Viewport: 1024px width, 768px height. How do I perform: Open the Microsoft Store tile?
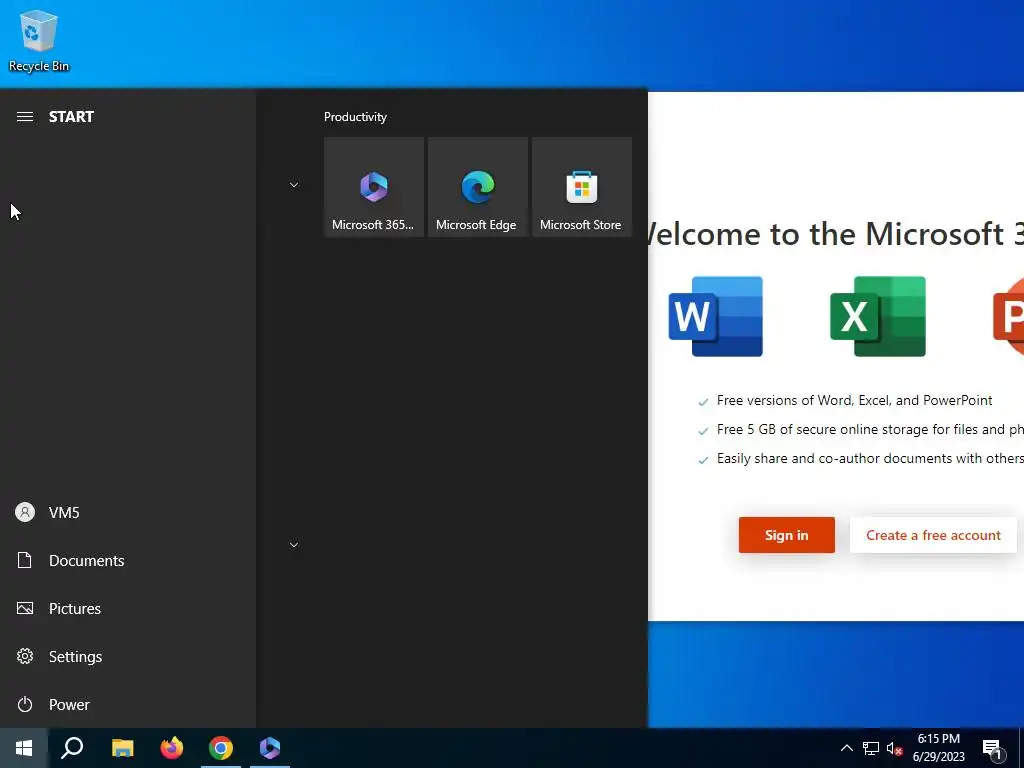(x=581, y=187)
